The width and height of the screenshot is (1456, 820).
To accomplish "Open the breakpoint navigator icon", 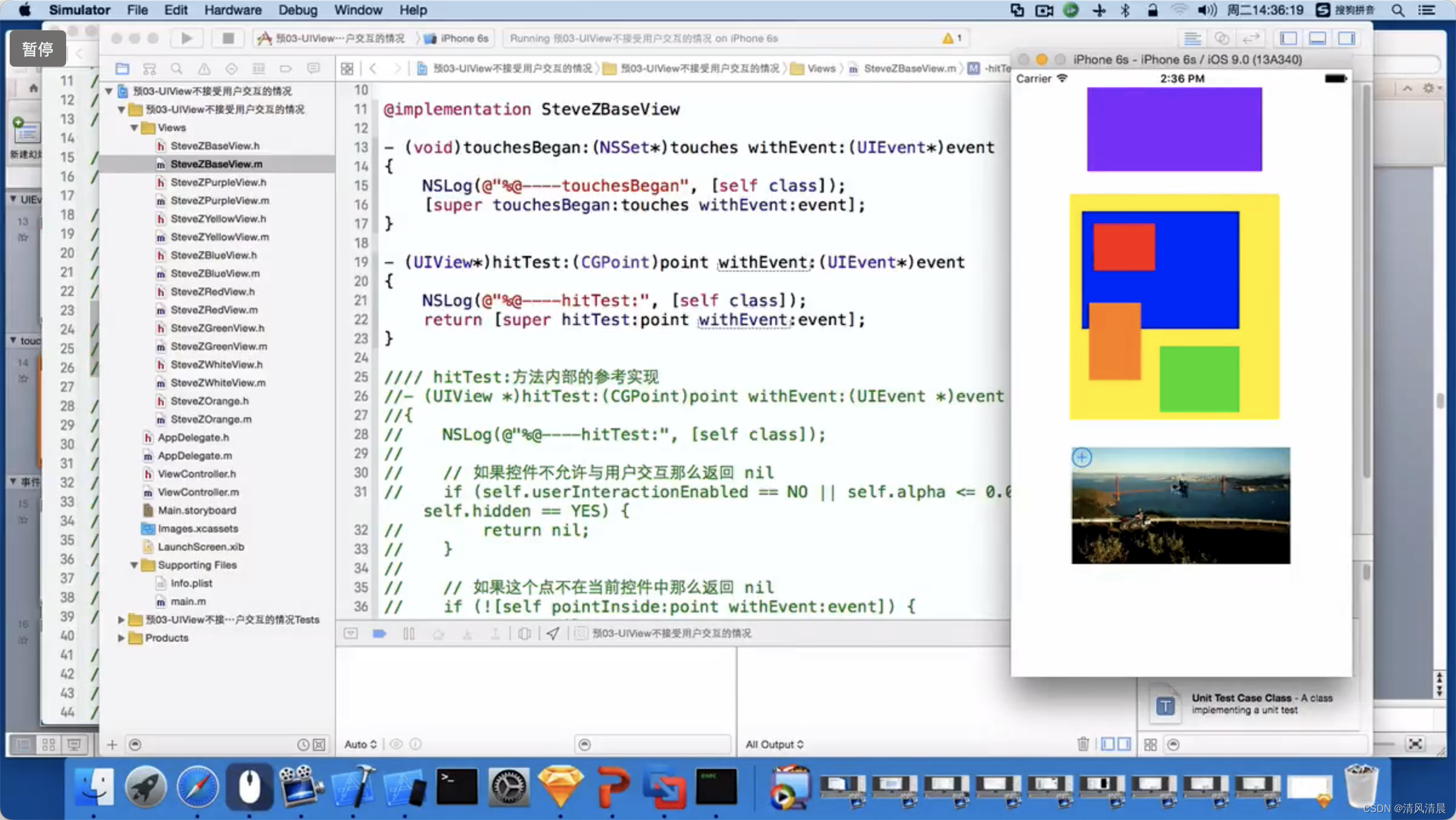I will tap(286, 69).
